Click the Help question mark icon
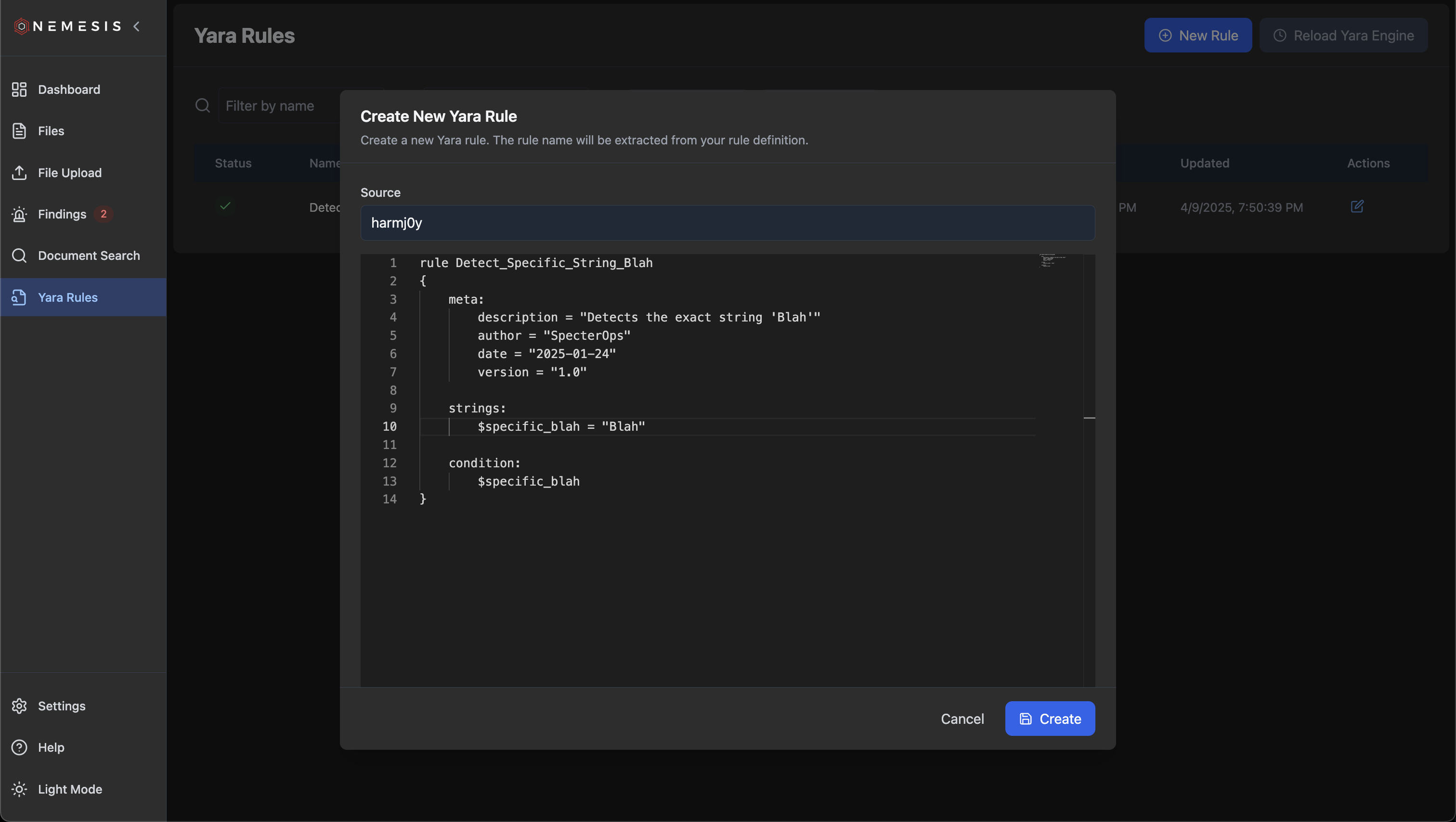Viewport: 1456px width, 822px height. coord(19,747)
